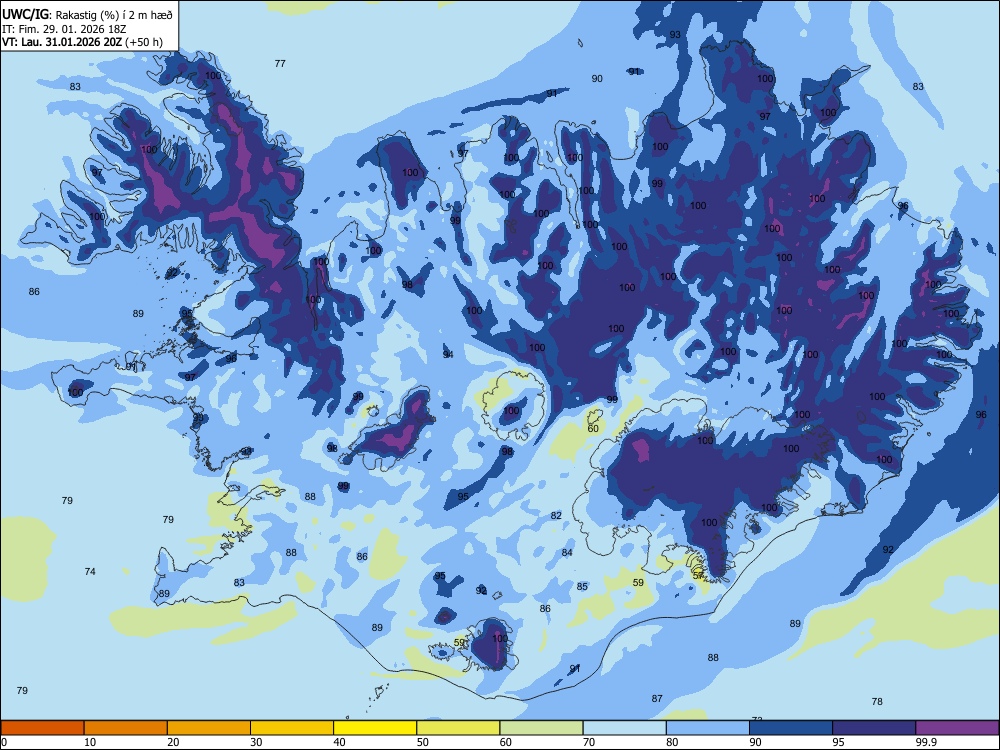The image size is (1000, 750).
Task: Click the '85' humidity value on the map
Action: click(582, 586)
